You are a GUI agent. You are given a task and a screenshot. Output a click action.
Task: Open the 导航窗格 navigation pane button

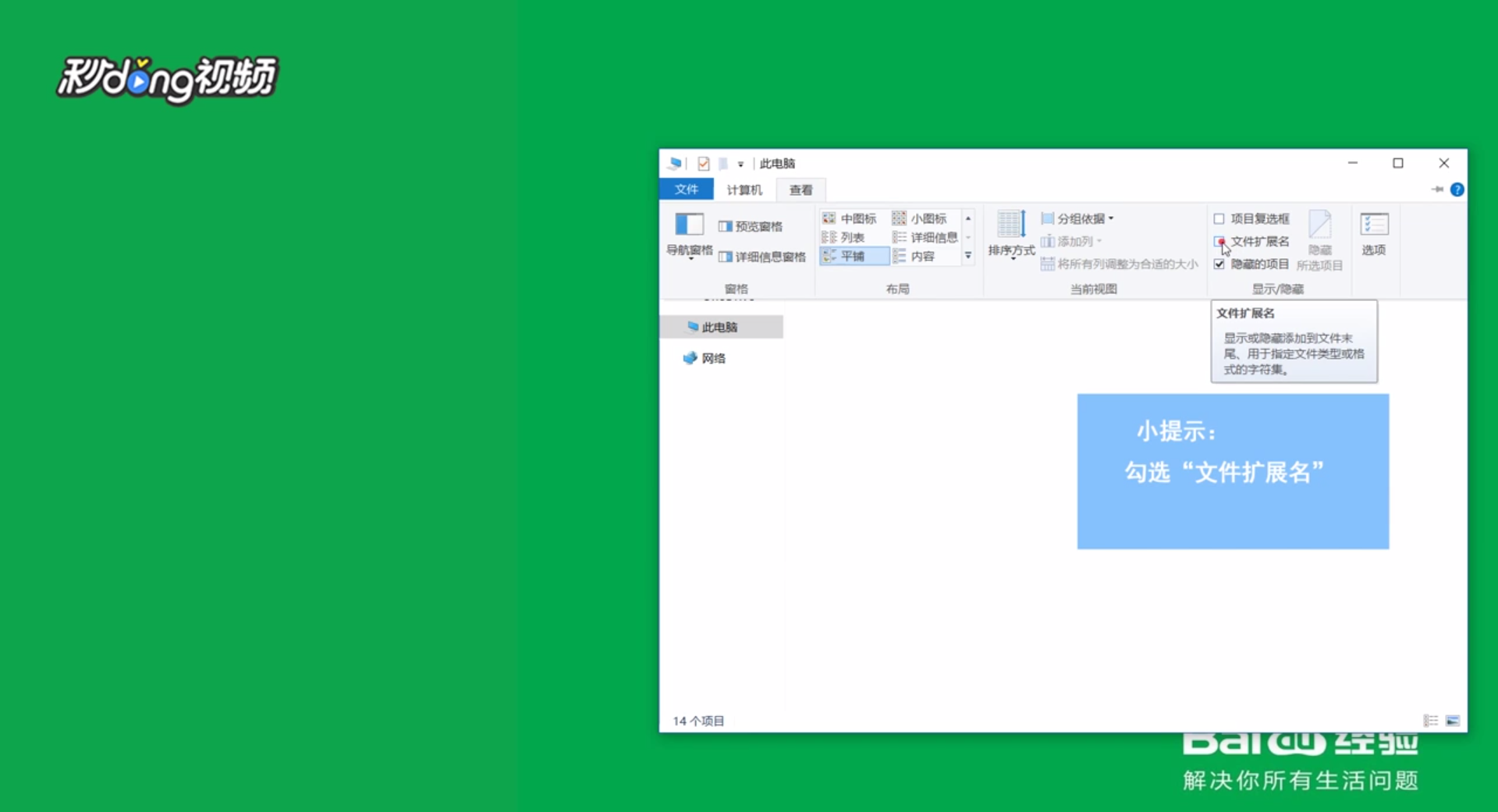pos(689,235)
